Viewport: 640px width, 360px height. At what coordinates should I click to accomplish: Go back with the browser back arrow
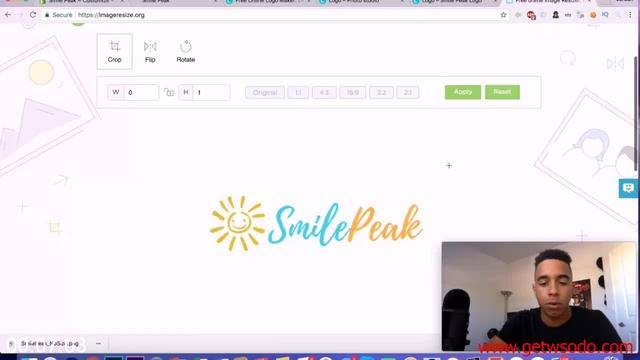click(8, 15)
